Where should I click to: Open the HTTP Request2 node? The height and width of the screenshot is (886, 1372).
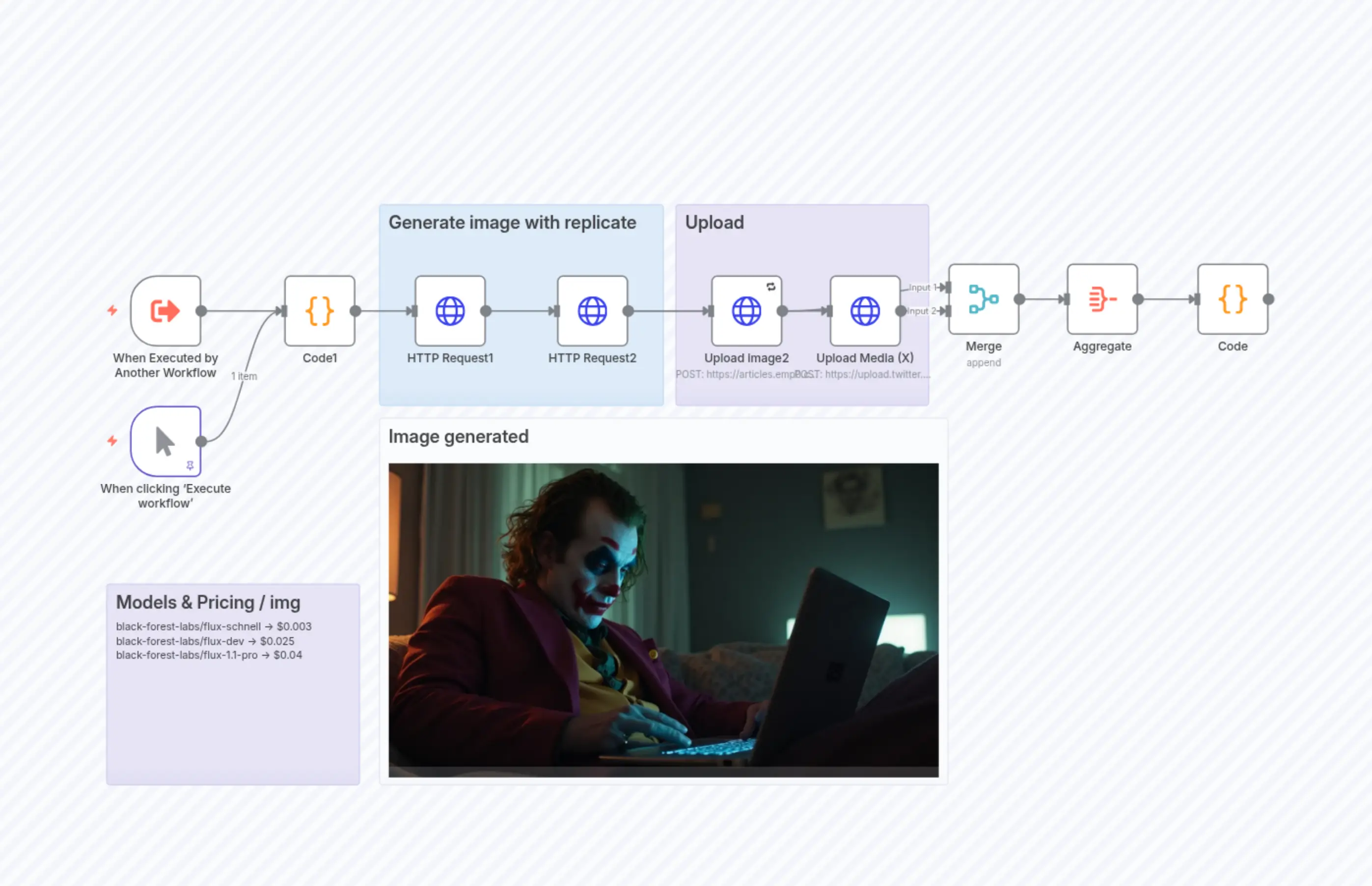click(x=592, y=311)
